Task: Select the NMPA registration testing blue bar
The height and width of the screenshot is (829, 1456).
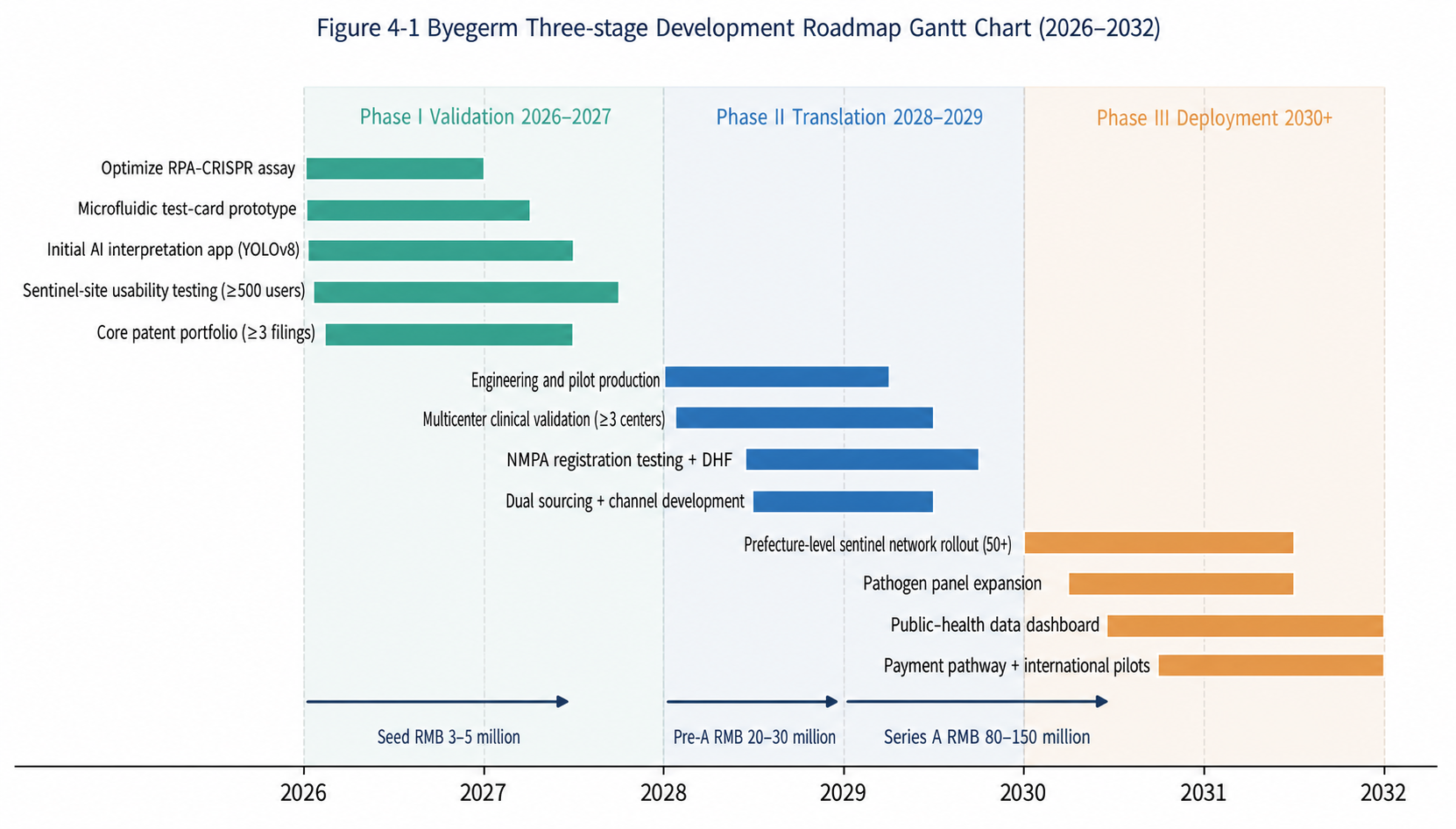Action: coord(862,459)
